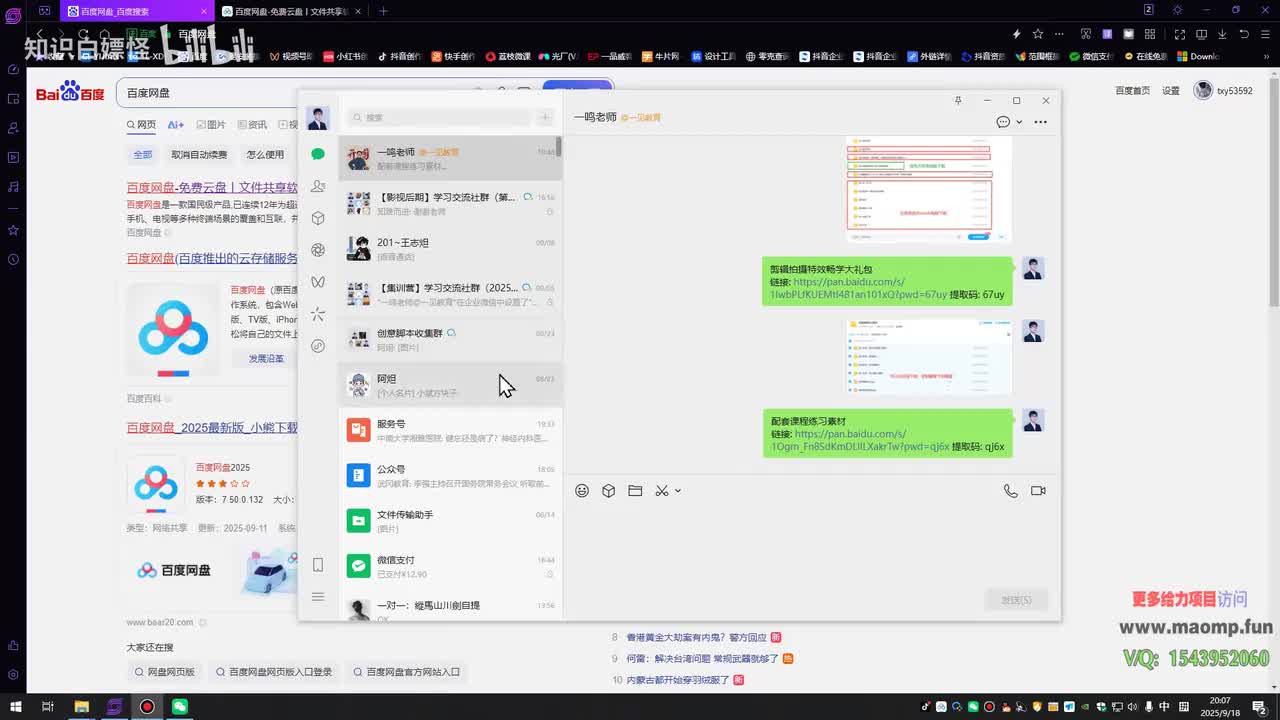Open the 服务号 entry

(x=450, y=430)
